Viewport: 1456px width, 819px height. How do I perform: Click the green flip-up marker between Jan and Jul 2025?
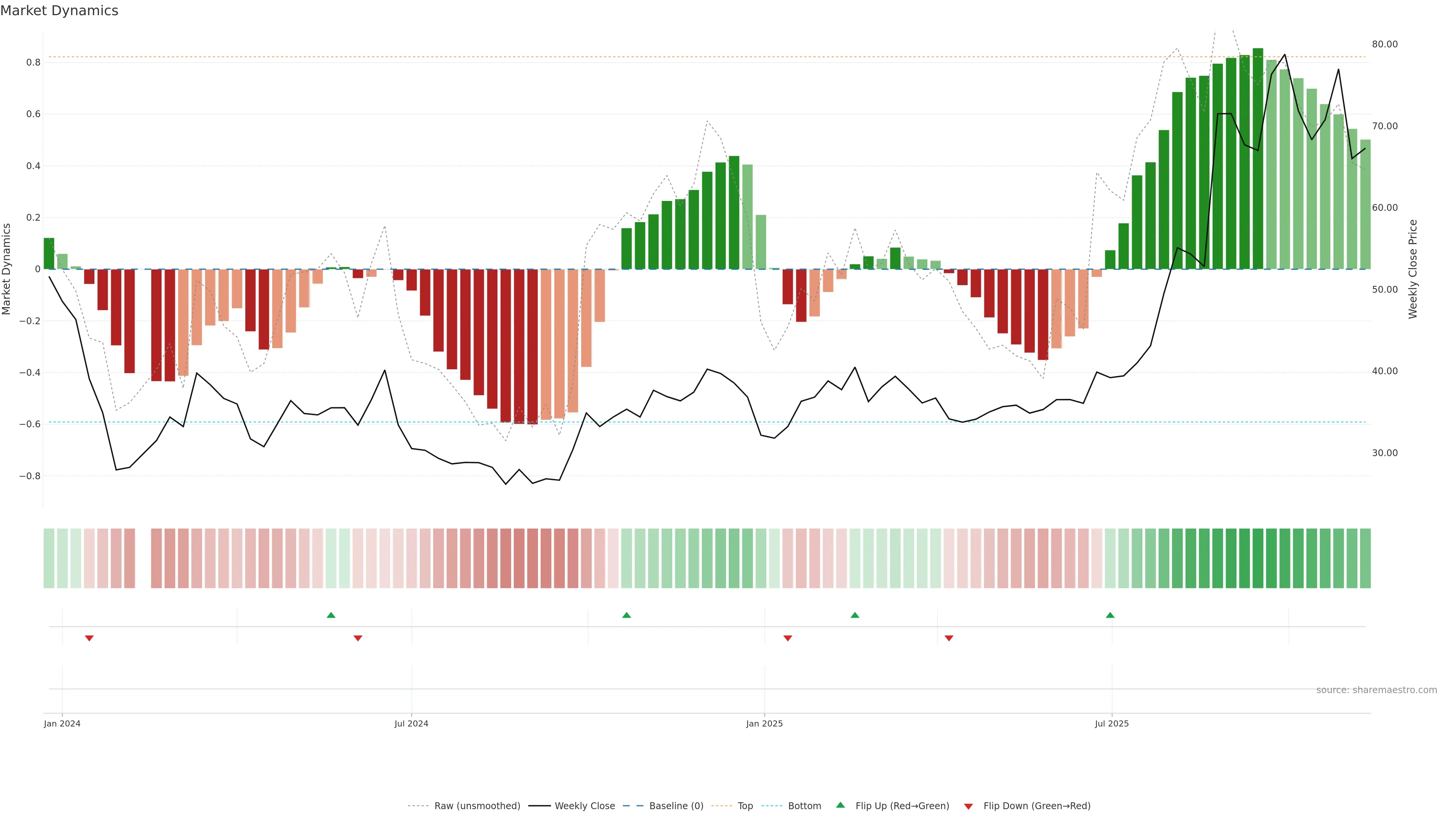855,615
